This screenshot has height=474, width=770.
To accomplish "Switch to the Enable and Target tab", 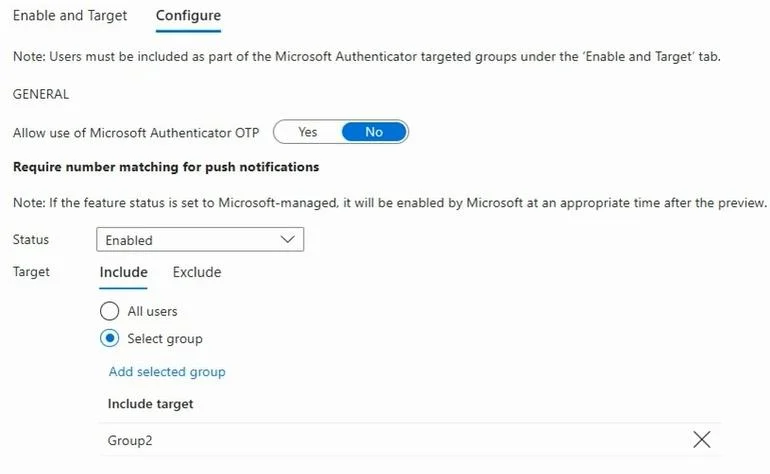I will click(70, 16).
